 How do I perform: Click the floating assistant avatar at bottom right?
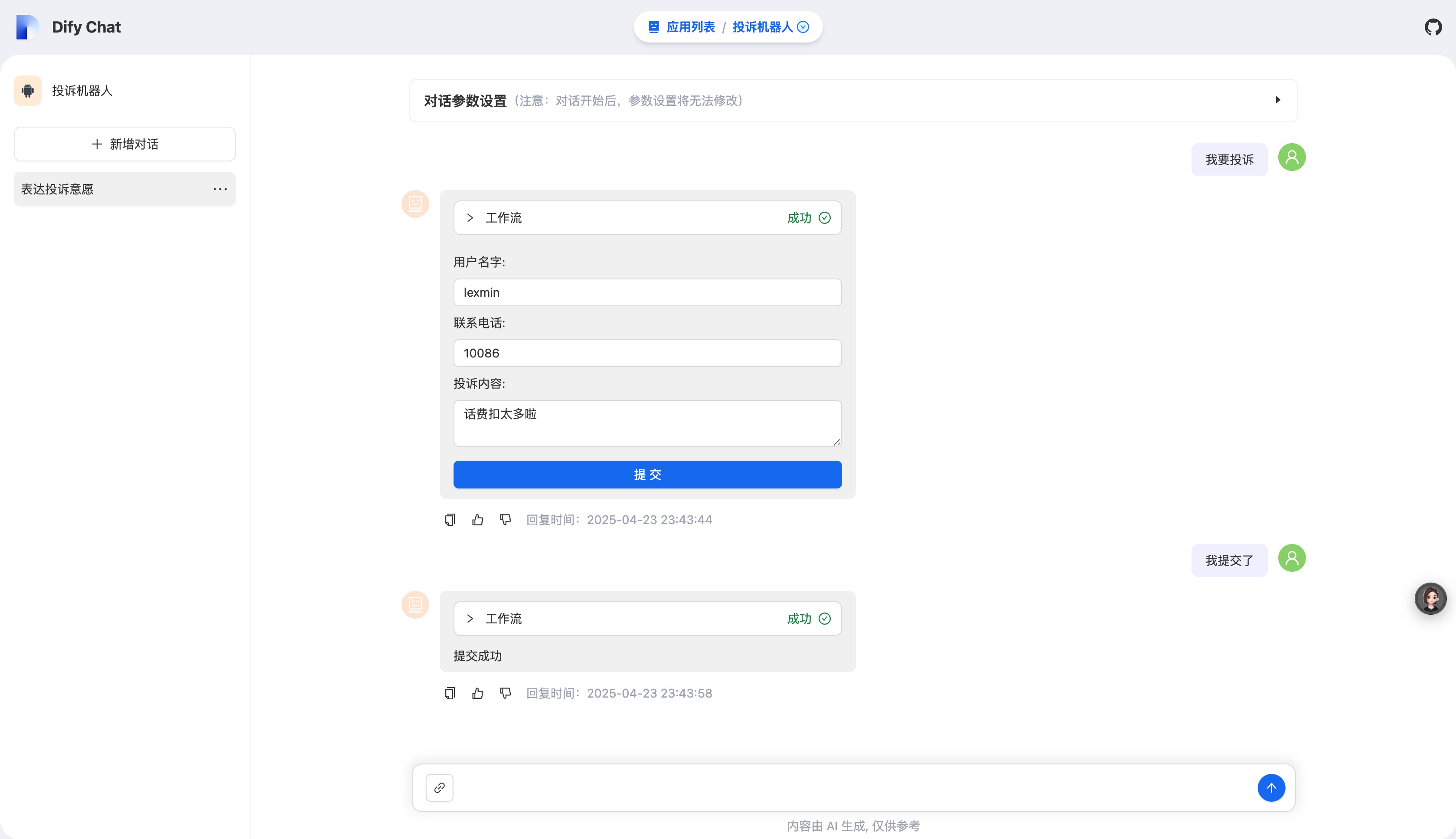click(1431, 599)
